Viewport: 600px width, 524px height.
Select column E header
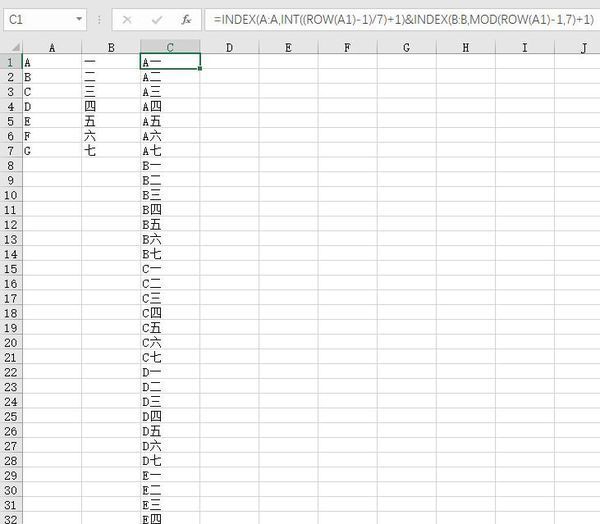click(289, 47)
